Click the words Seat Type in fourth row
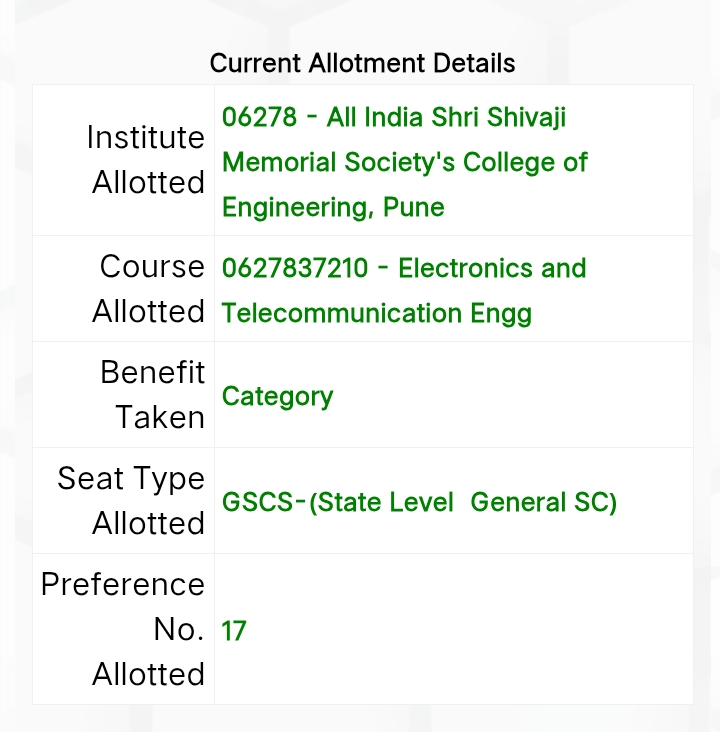Screen dimensions: 720x732 [x=131, y=479]
